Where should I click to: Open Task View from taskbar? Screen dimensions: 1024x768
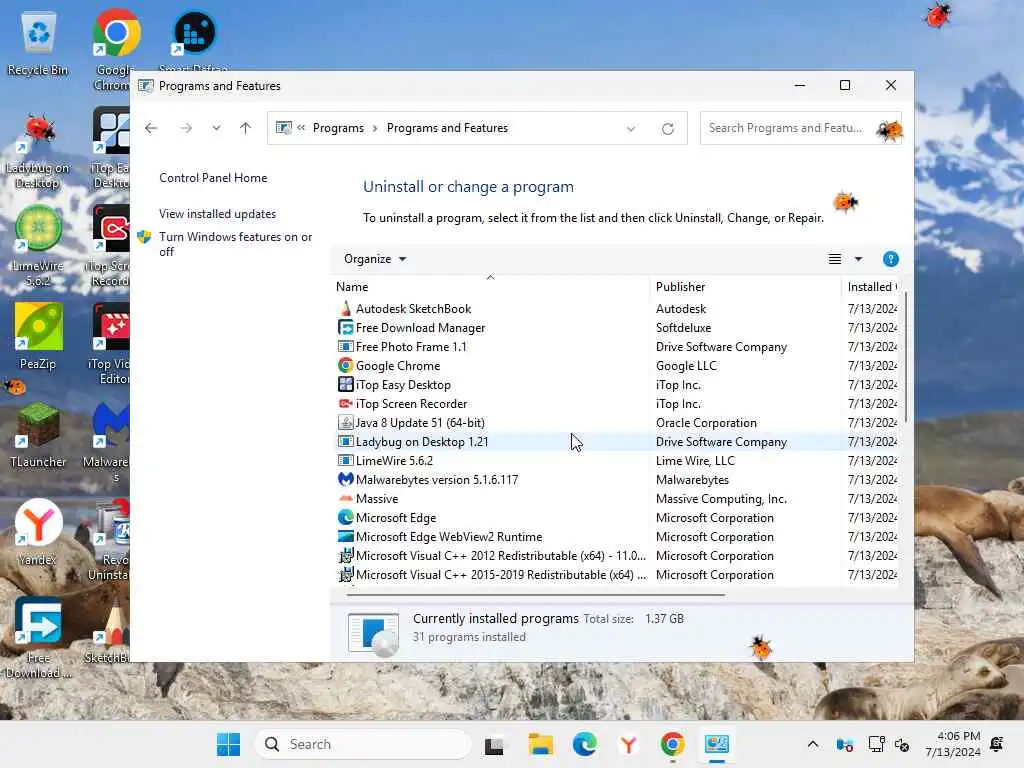click(x=494, y=744)
